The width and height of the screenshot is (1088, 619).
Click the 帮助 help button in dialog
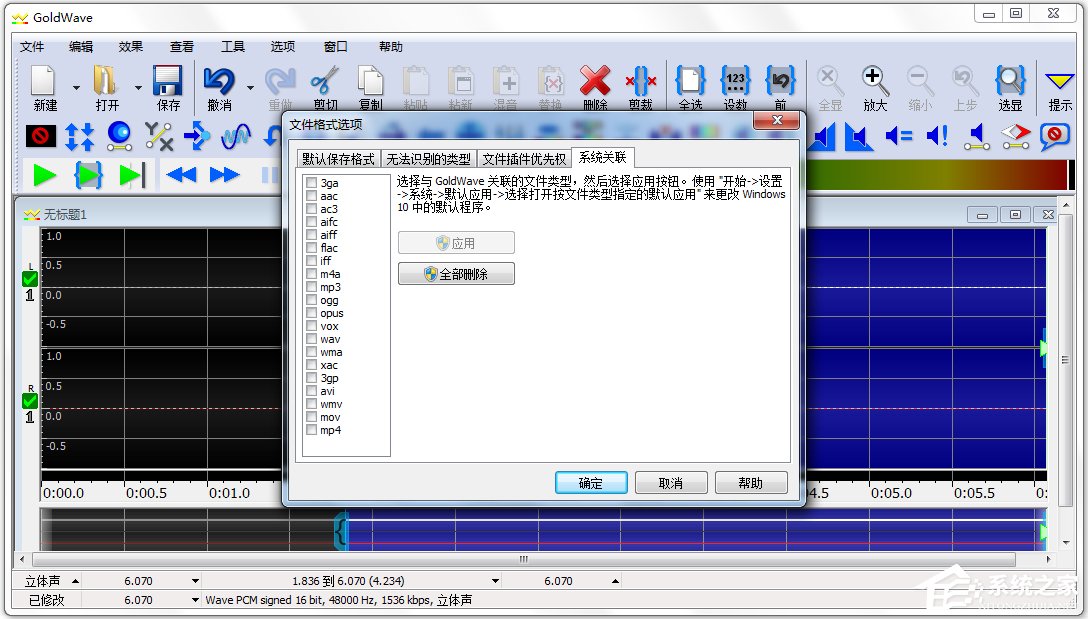click(x=751, y=483)
